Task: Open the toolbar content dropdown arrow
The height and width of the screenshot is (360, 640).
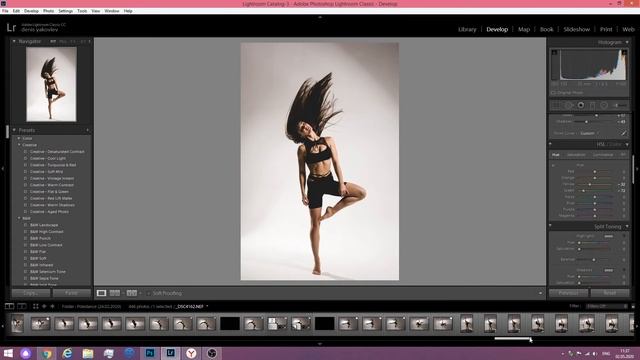Action: click(540, 293)
